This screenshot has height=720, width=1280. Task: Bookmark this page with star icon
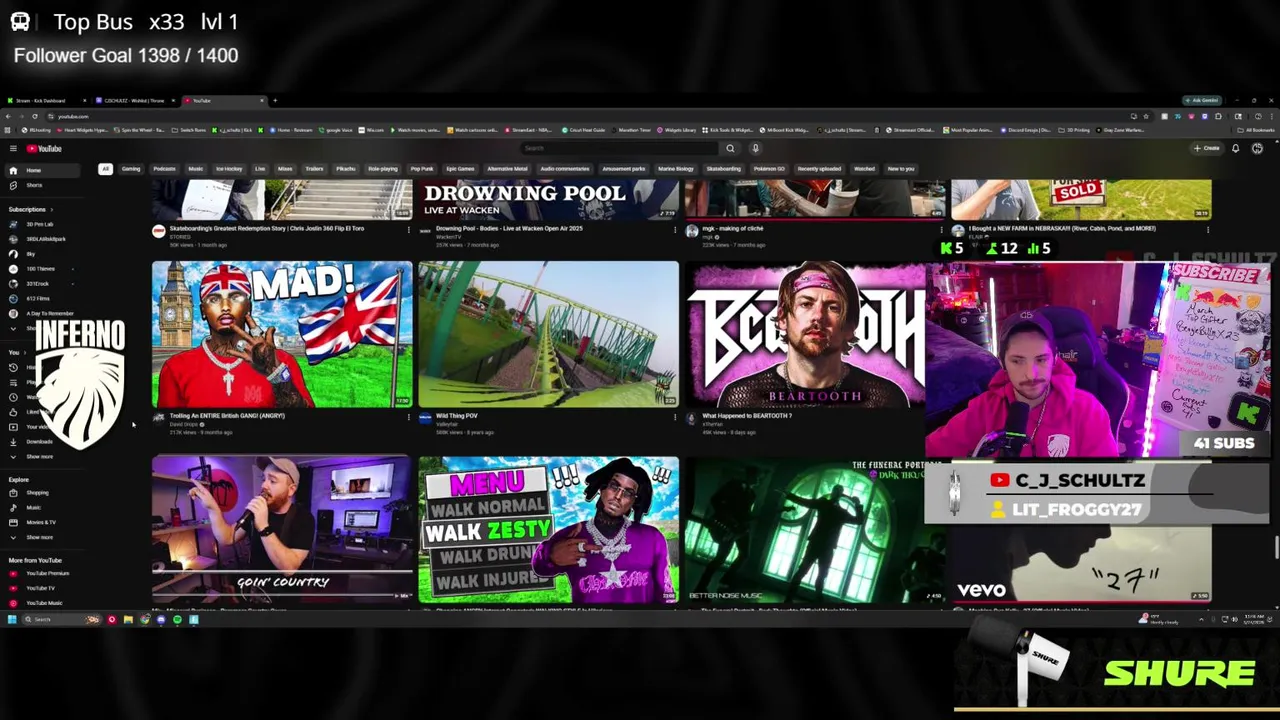(x=1146, y=116)
